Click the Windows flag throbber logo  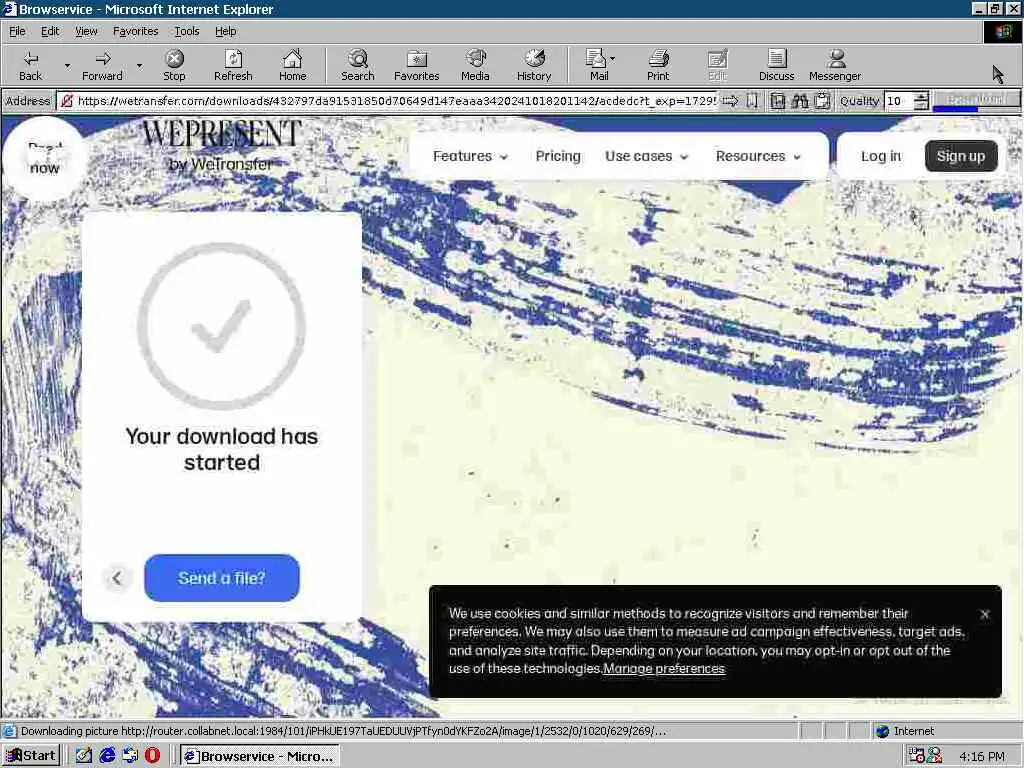point(1002,31)
